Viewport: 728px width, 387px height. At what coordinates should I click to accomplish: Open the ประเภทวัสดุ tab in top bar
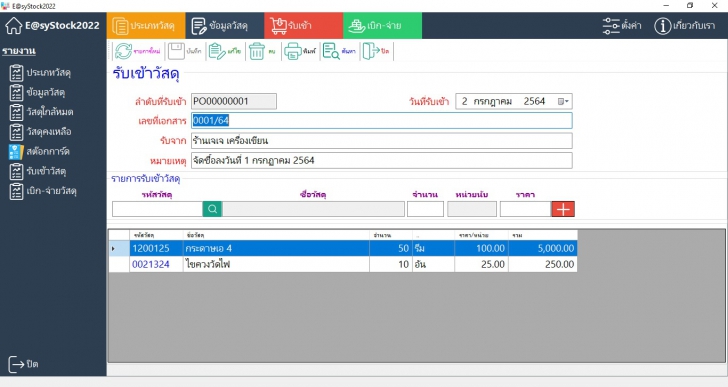pyautogui.click(x=146, y=26)
